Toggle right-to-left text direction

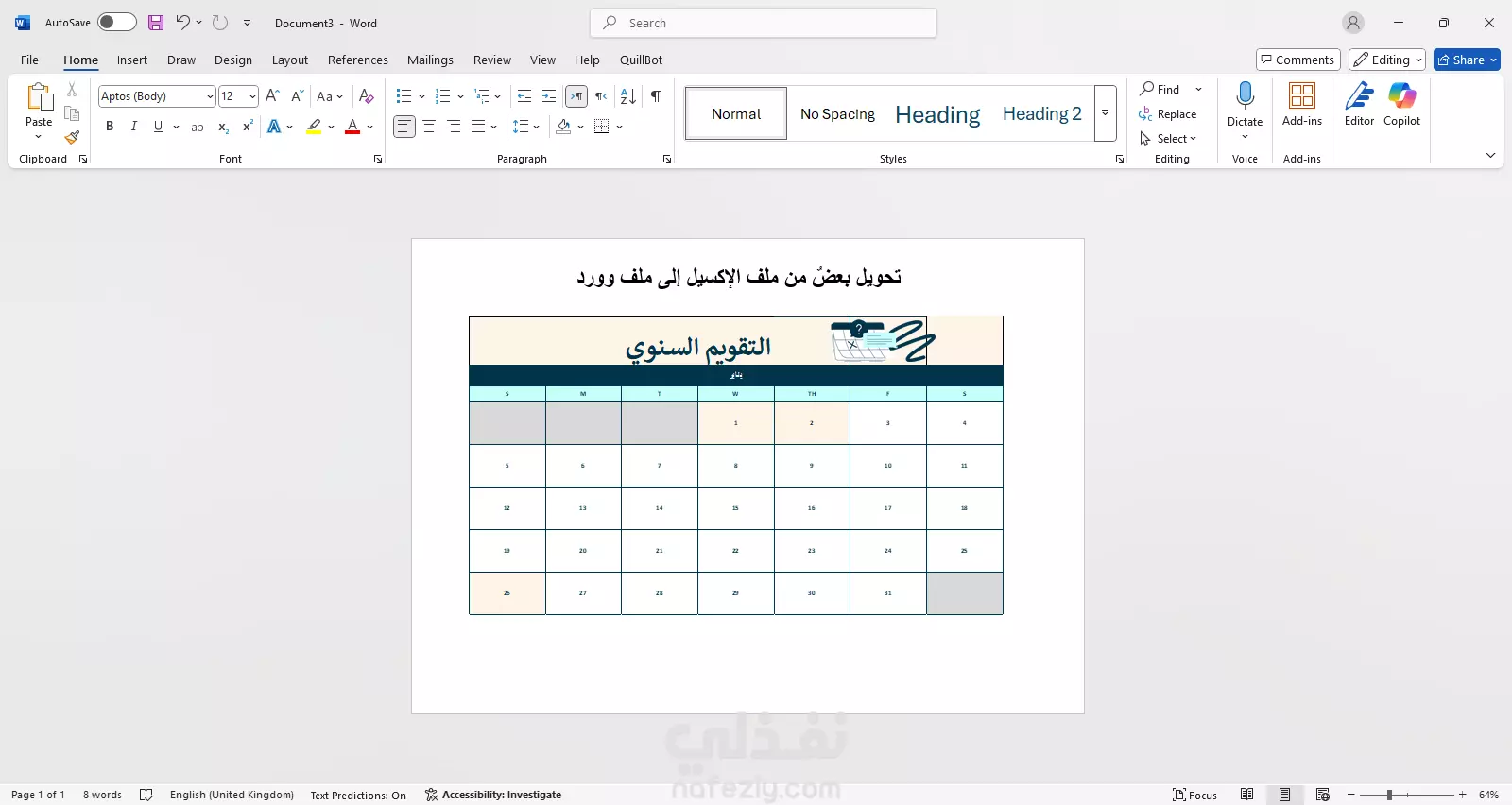coord(601,95)
